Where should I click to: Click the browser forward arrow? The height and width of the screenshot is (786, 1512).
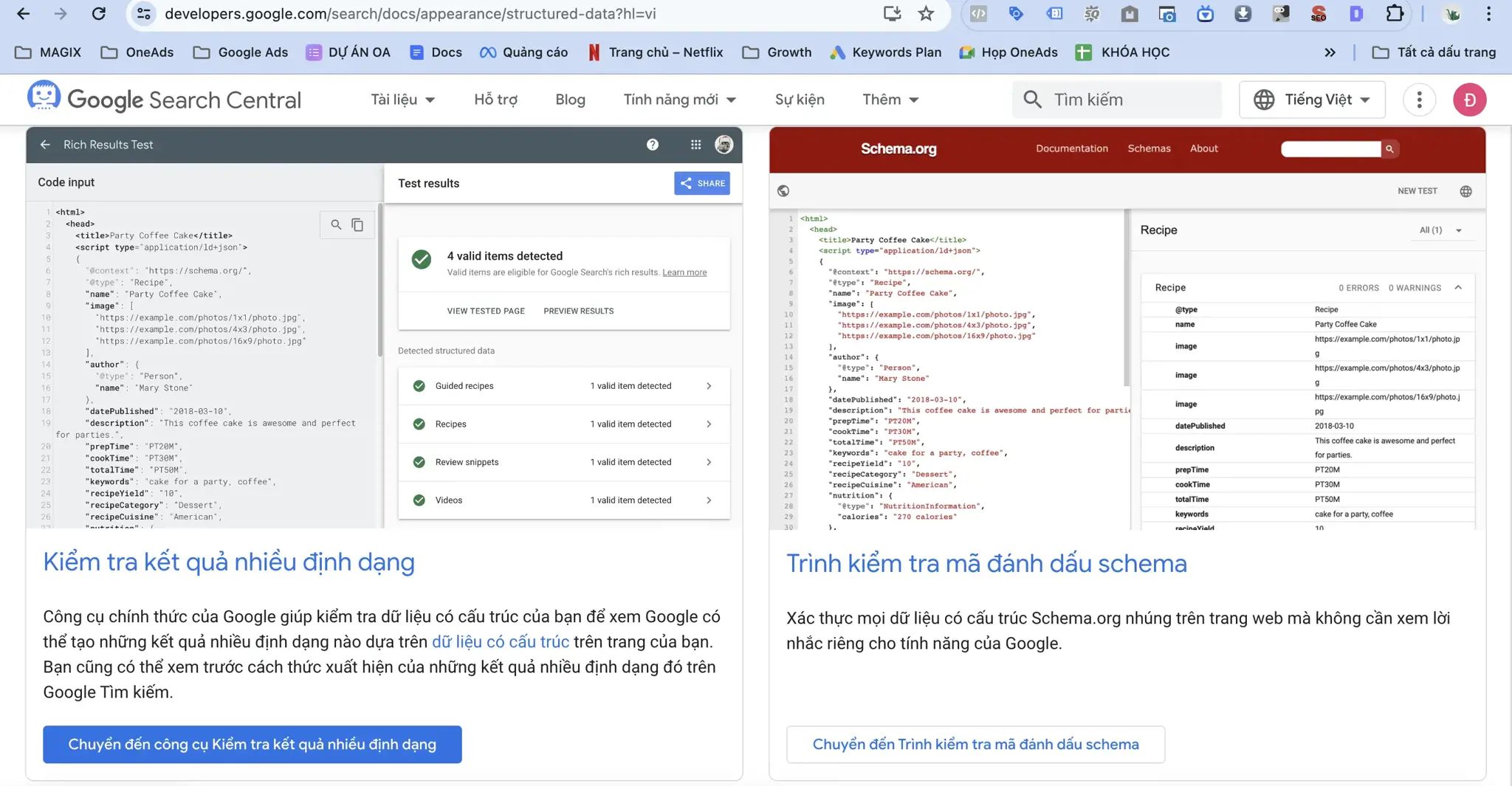(61, 13)
